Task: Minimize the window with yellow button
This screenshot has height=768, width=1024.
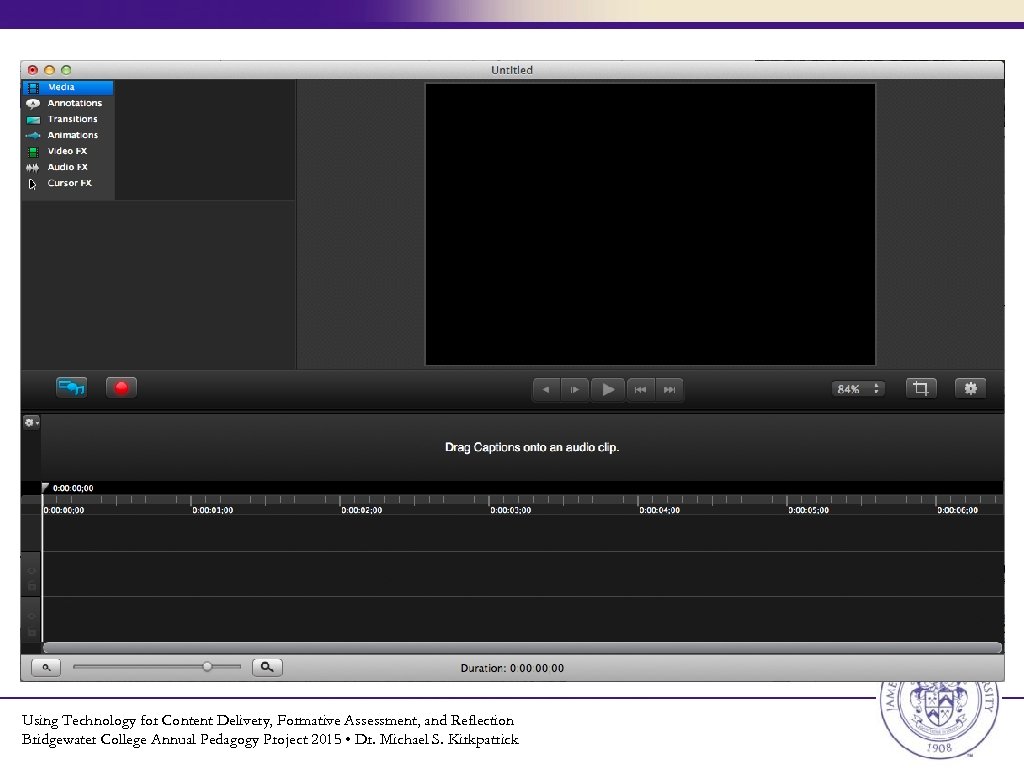Action: [x=50, y=70]
